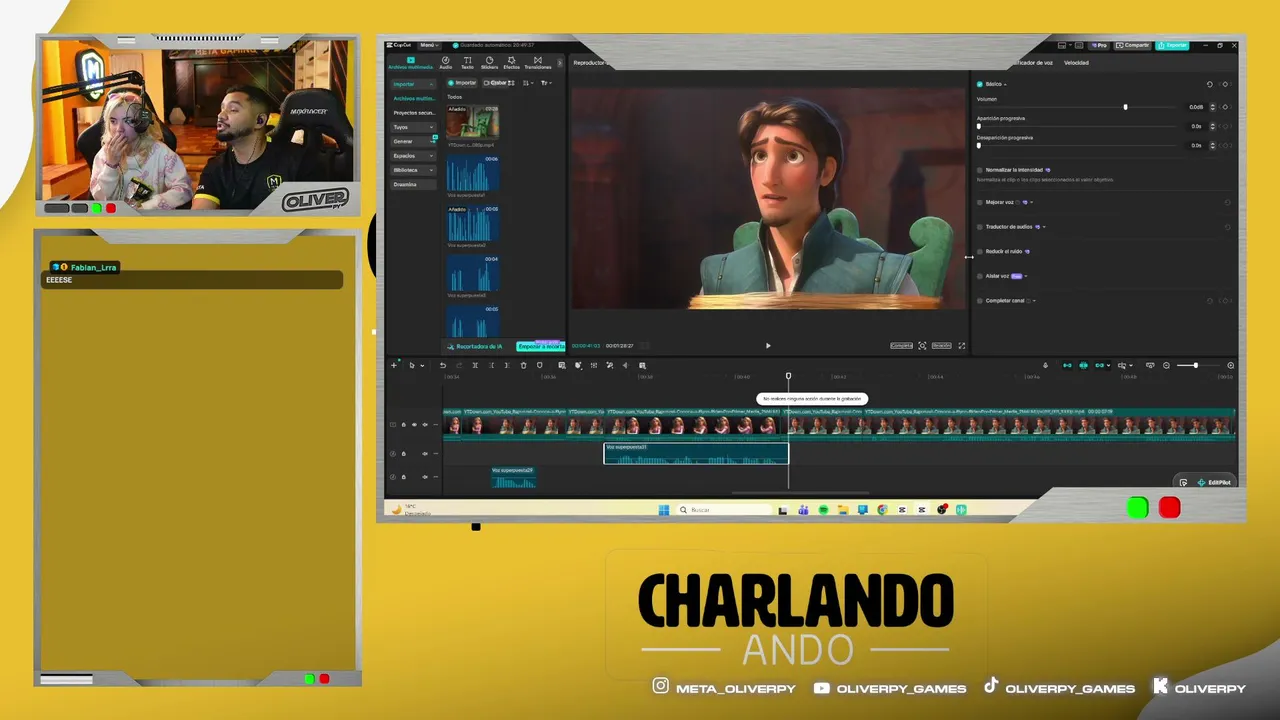Click the Volumen 0.0dB value field
The image size is (1280, 720).
[1196, 107]
